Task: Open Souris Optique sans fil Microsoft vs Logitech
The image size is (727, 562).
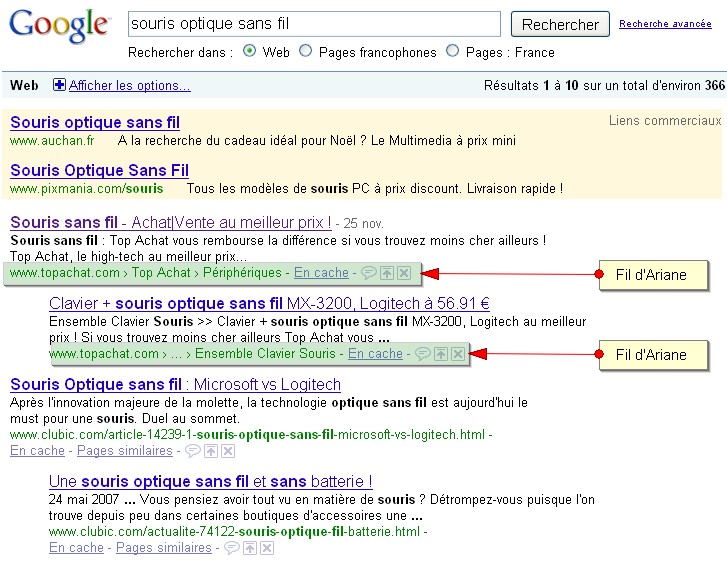Action: (x=175, y=384)
